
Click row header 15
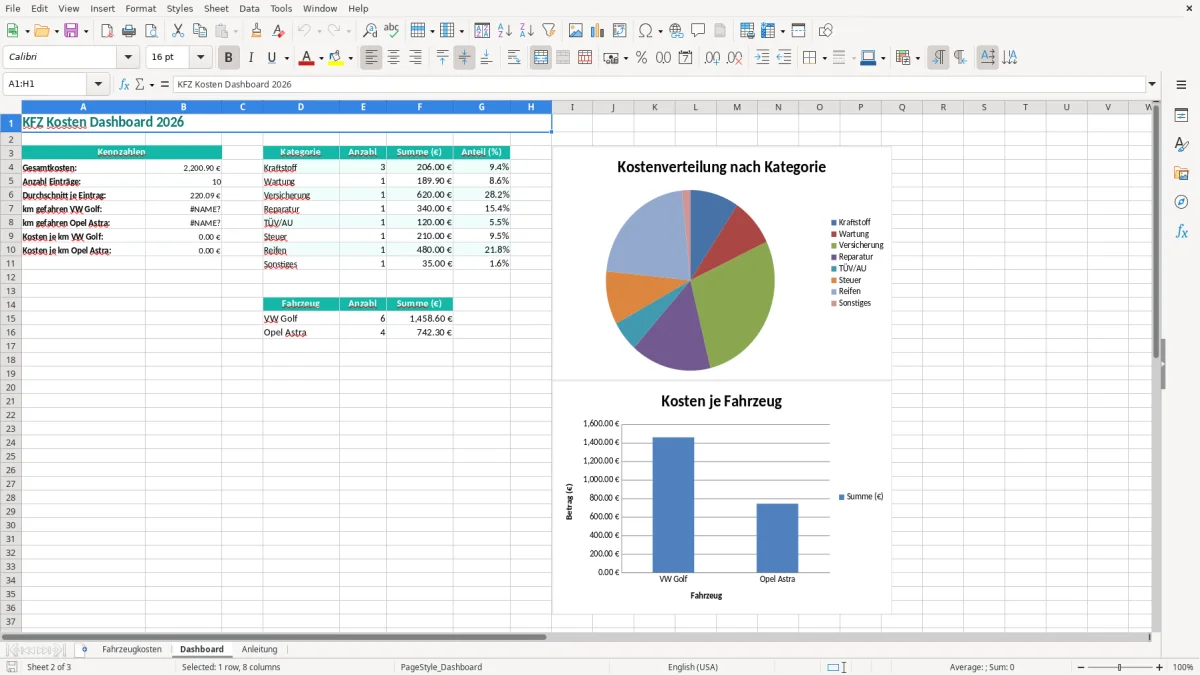tap(11, 318)
